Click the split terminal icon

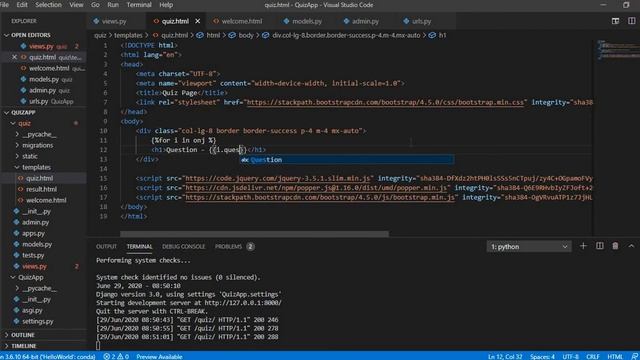(600, 246)
